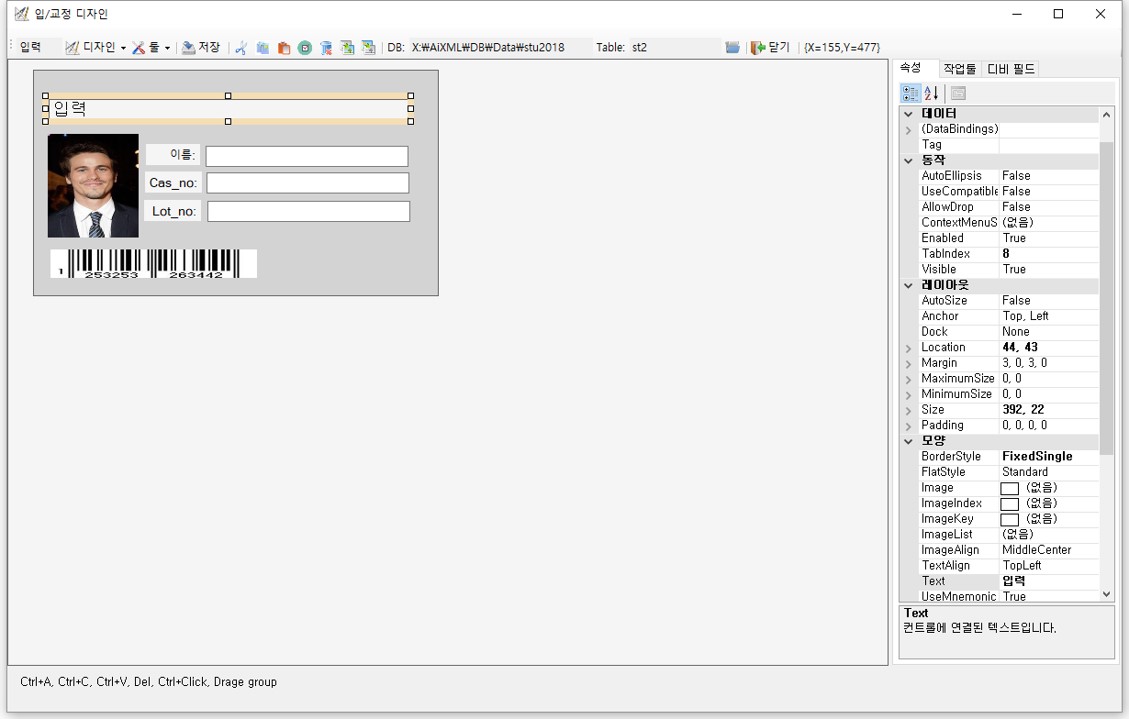
Task: Click the clipboard Paste icon
Action: [x=284, y=48]
